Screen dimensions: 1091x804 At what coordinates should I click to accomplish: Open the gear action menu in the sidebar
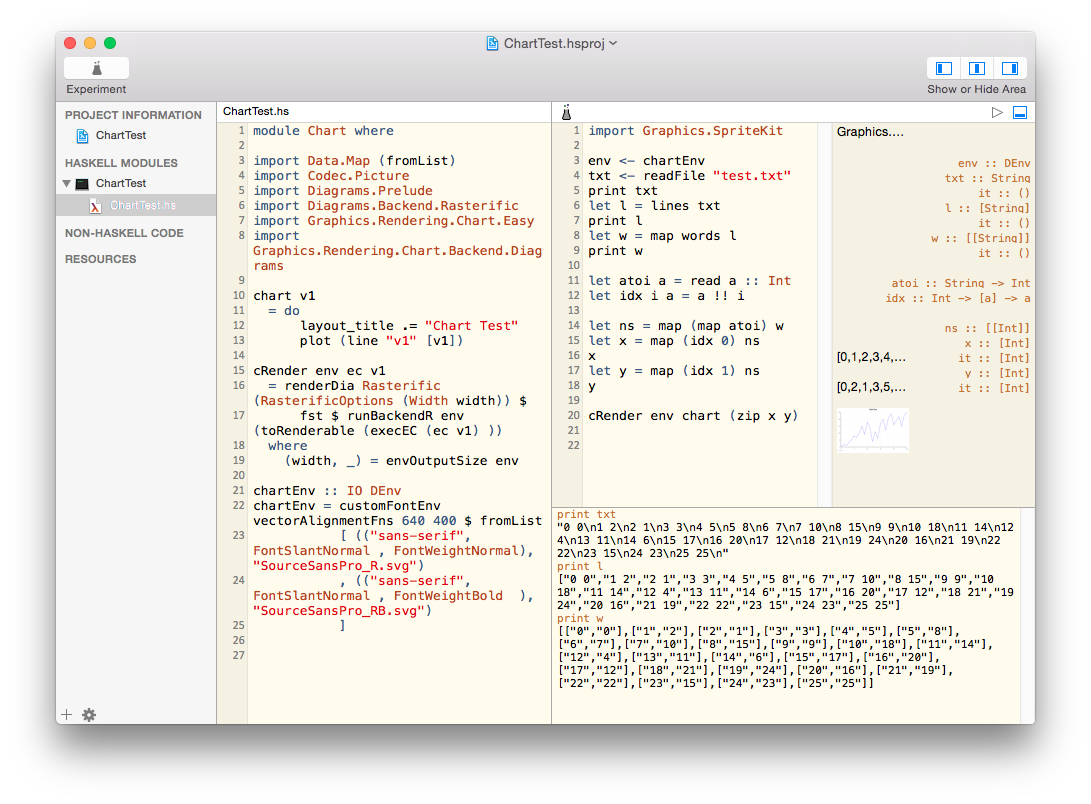click(x=89, y=714)
